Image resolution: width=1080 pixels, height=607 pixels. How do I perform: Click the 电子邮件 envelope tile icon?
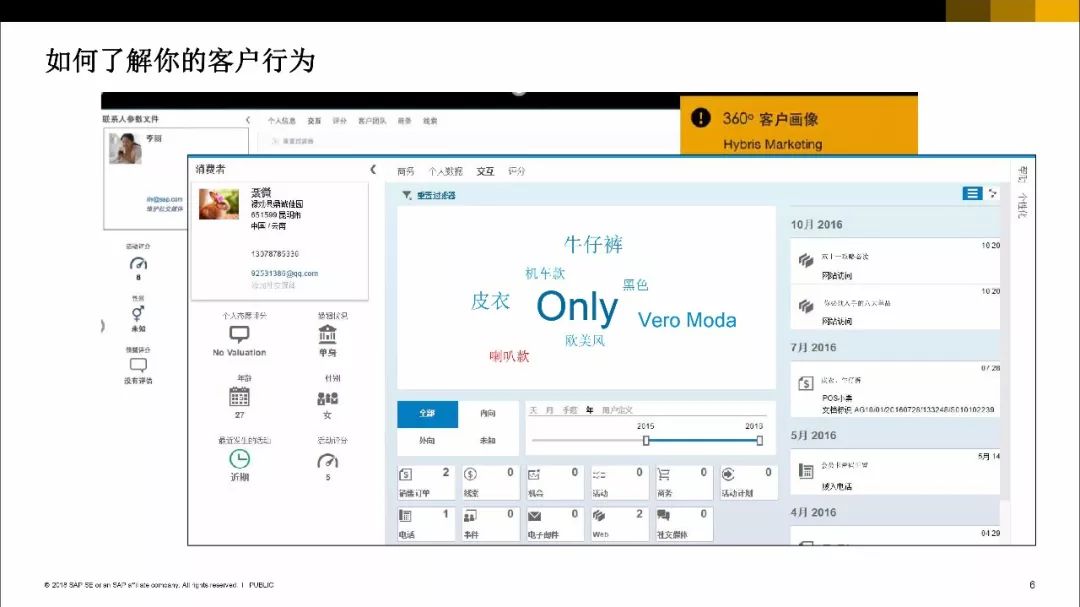coord(534,515)
